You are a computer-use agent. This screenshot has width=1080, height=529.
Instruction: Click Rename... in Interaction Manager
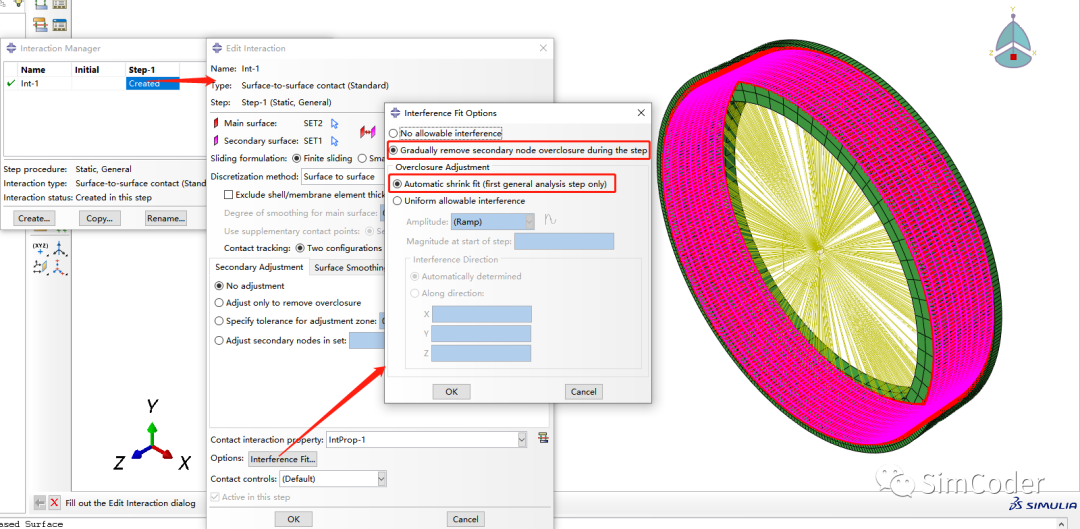[166, 218]
